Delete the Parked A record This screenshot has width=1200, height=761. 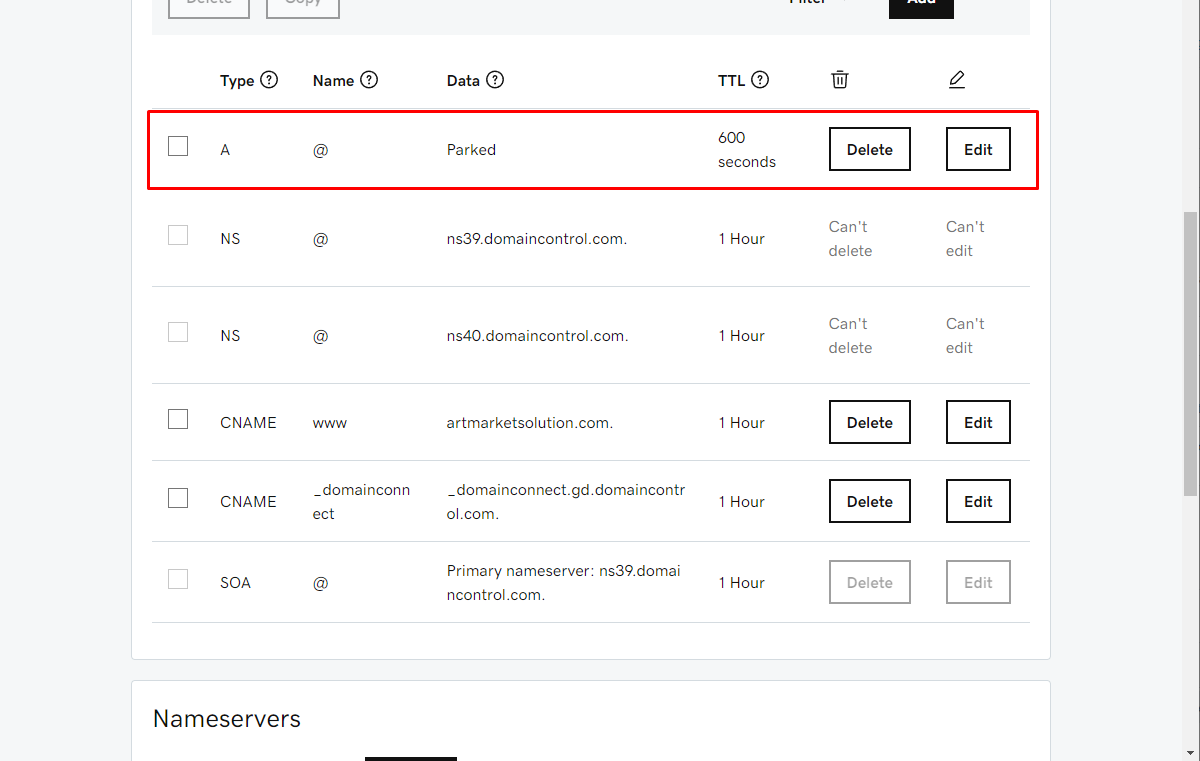870,149
